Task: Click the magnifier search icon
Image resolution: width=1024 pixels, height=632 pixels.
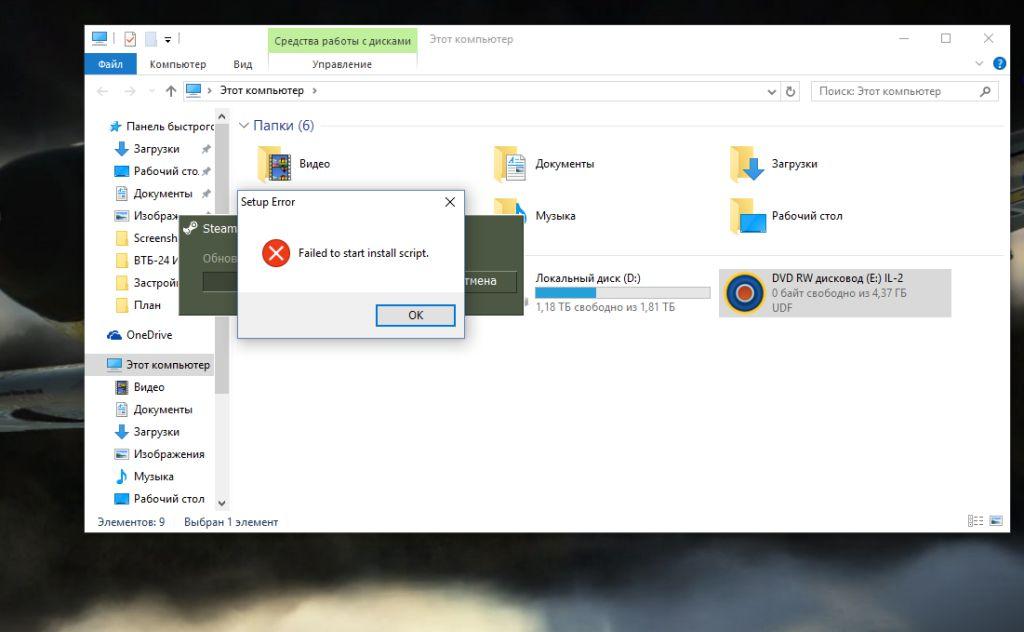Action: pos(985,91)
